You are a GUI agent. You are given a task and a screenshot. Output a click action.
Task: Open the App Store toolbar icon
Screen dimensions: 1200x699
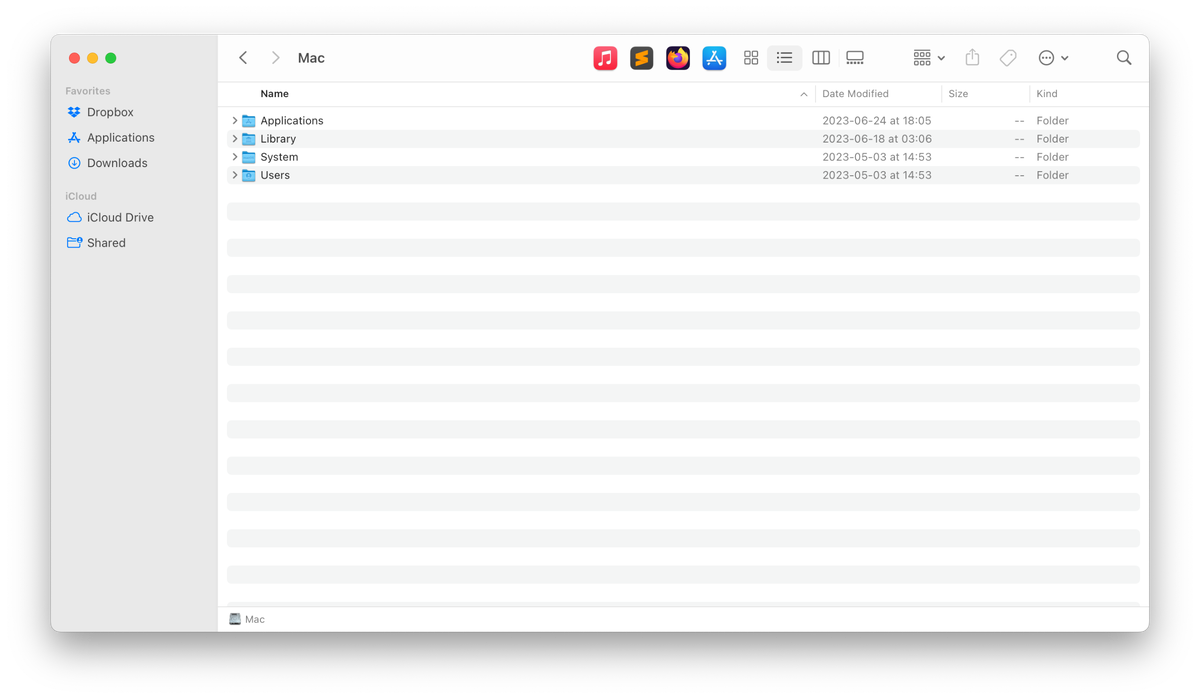(x=714, y=58)
